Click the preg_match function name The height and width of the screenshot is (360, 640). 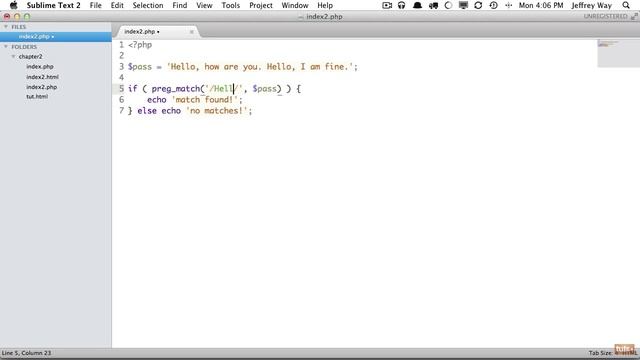click(176, 89)
